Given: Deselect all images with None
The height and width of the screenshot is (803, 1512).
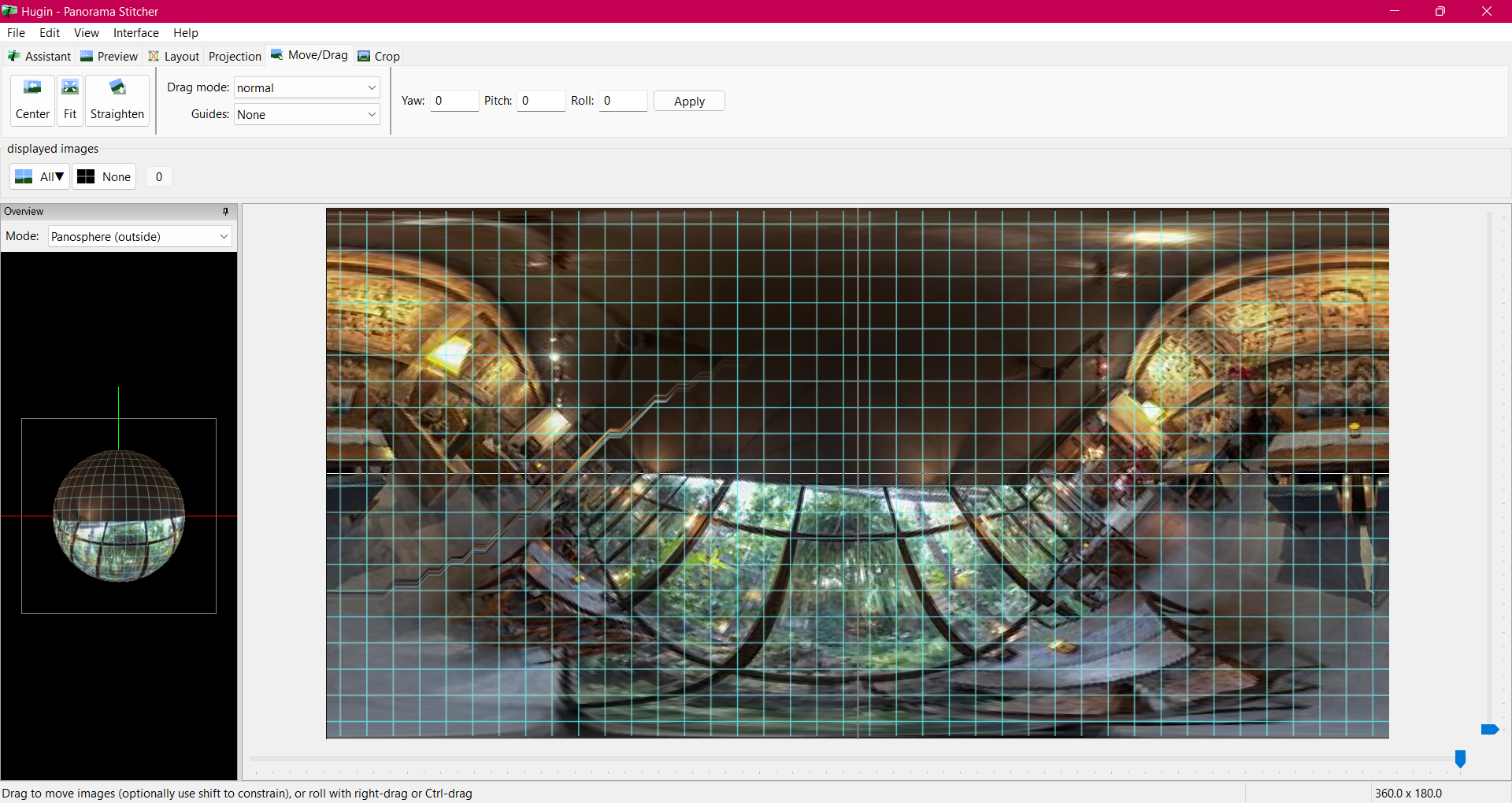Looking at the screenshot, I should pos(103,176).
